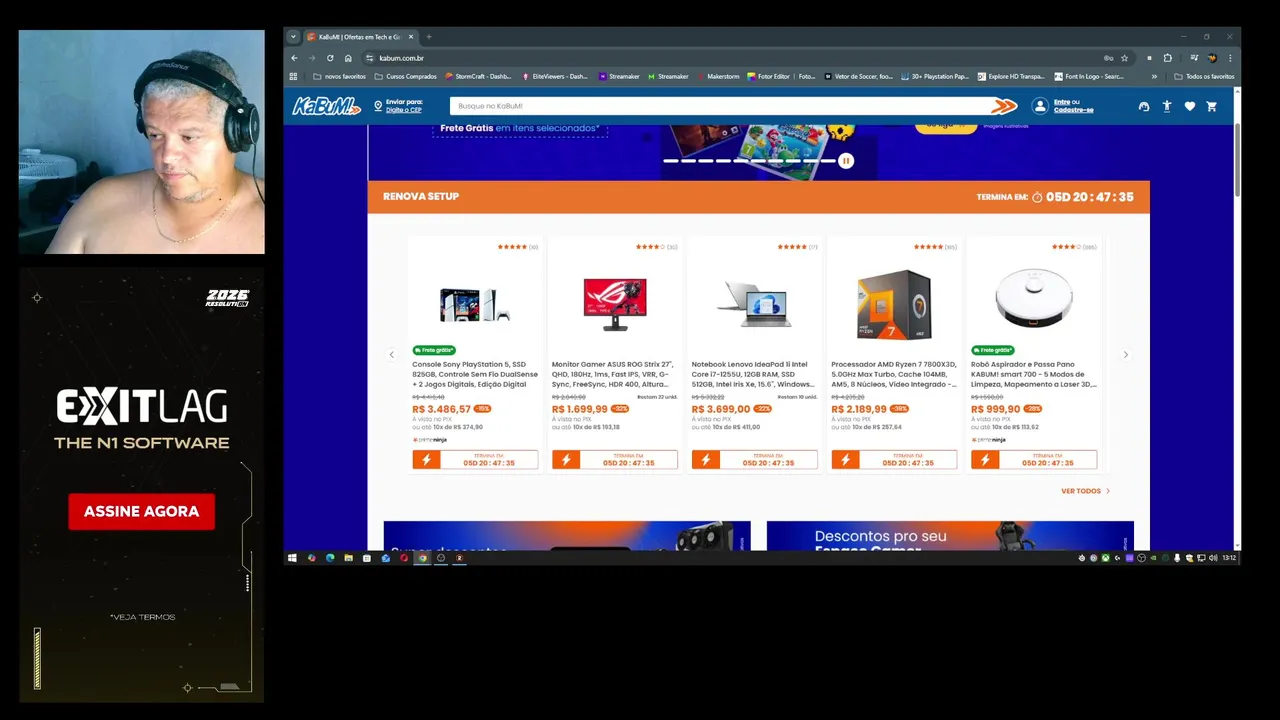Open the accessibility figure icon

click(1166, 106)
